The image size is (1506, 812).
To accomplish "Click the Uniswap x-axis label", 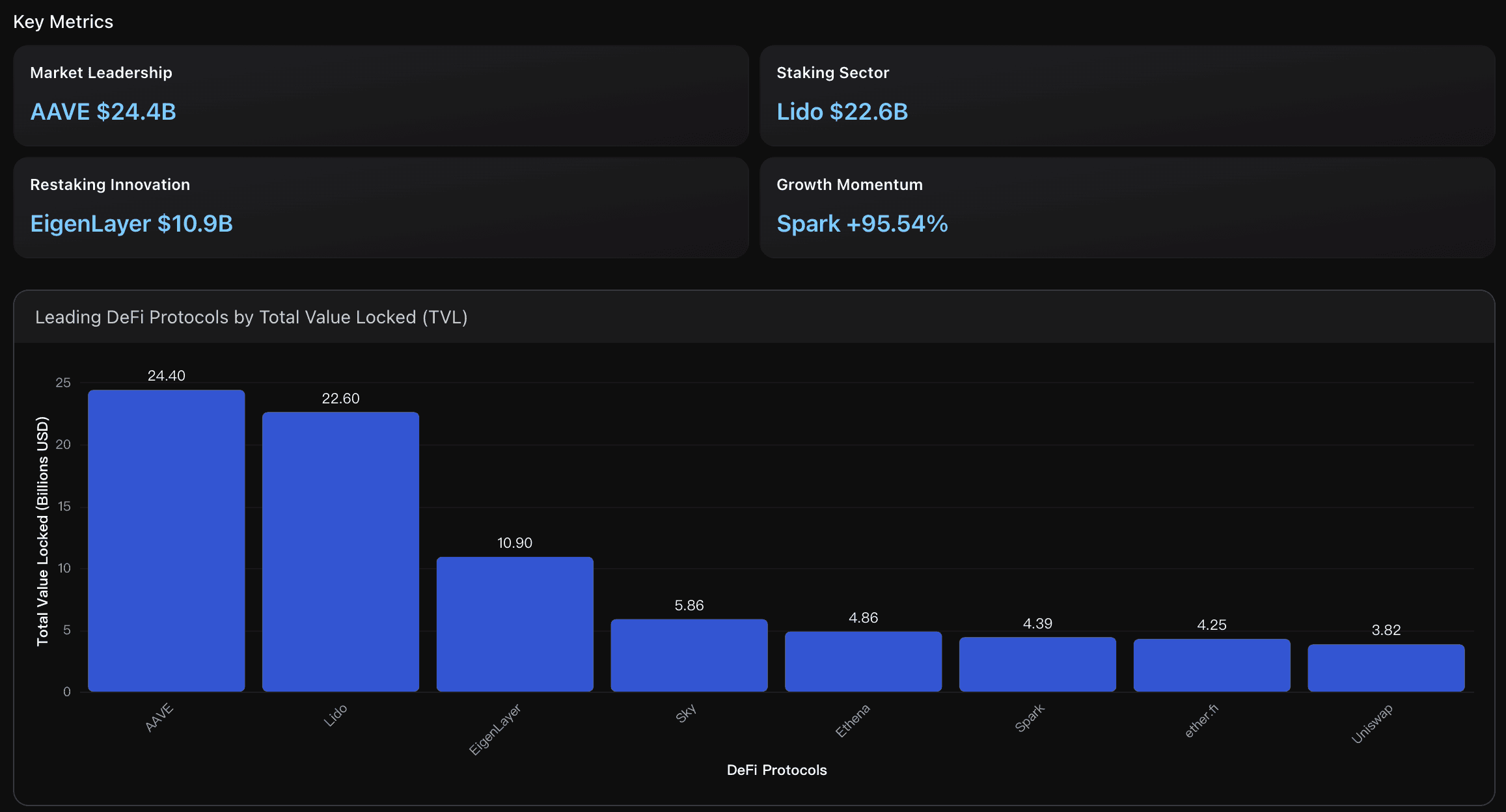I will click(x=1372, y=724).
